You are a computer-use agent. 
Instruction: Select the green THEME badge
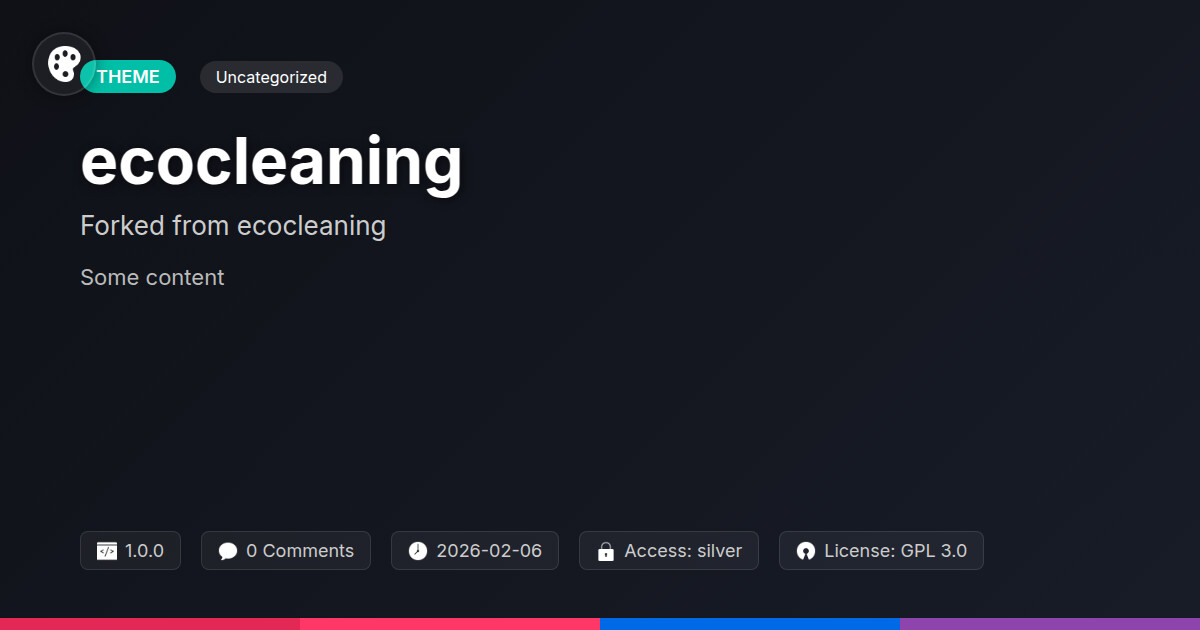[128, 77]
